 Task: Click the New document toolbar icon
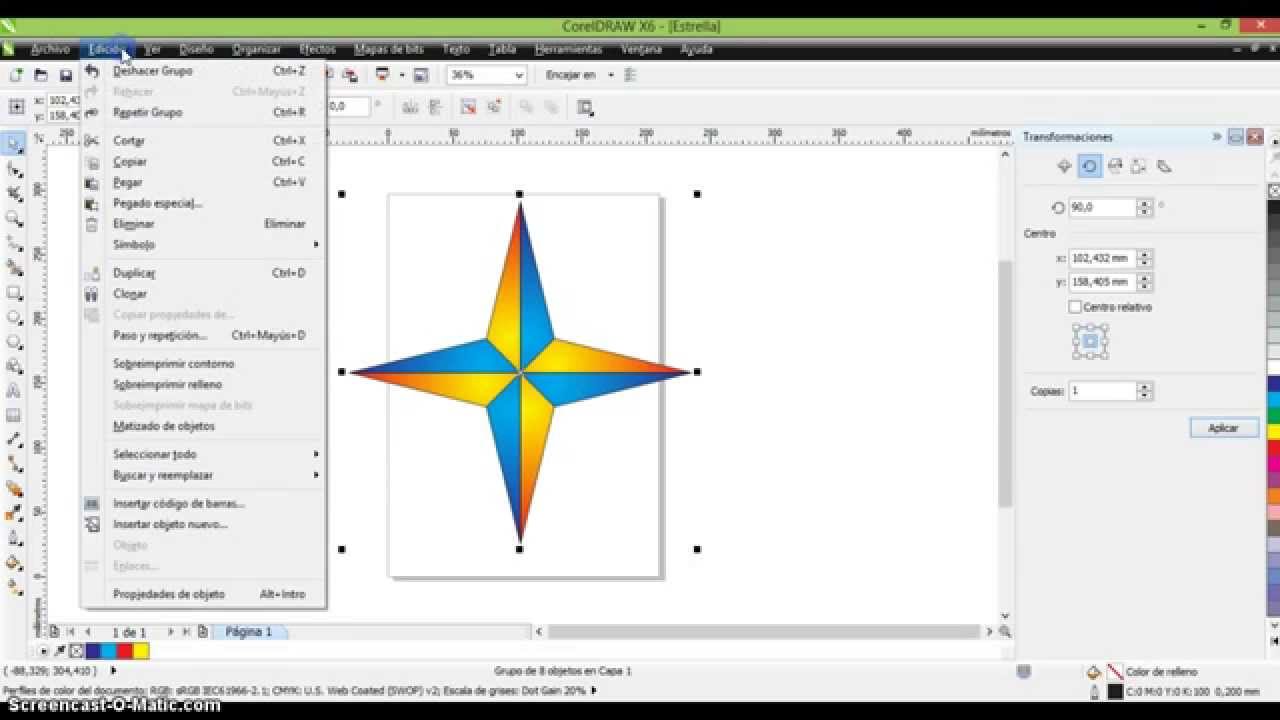[x=16, y=75]
